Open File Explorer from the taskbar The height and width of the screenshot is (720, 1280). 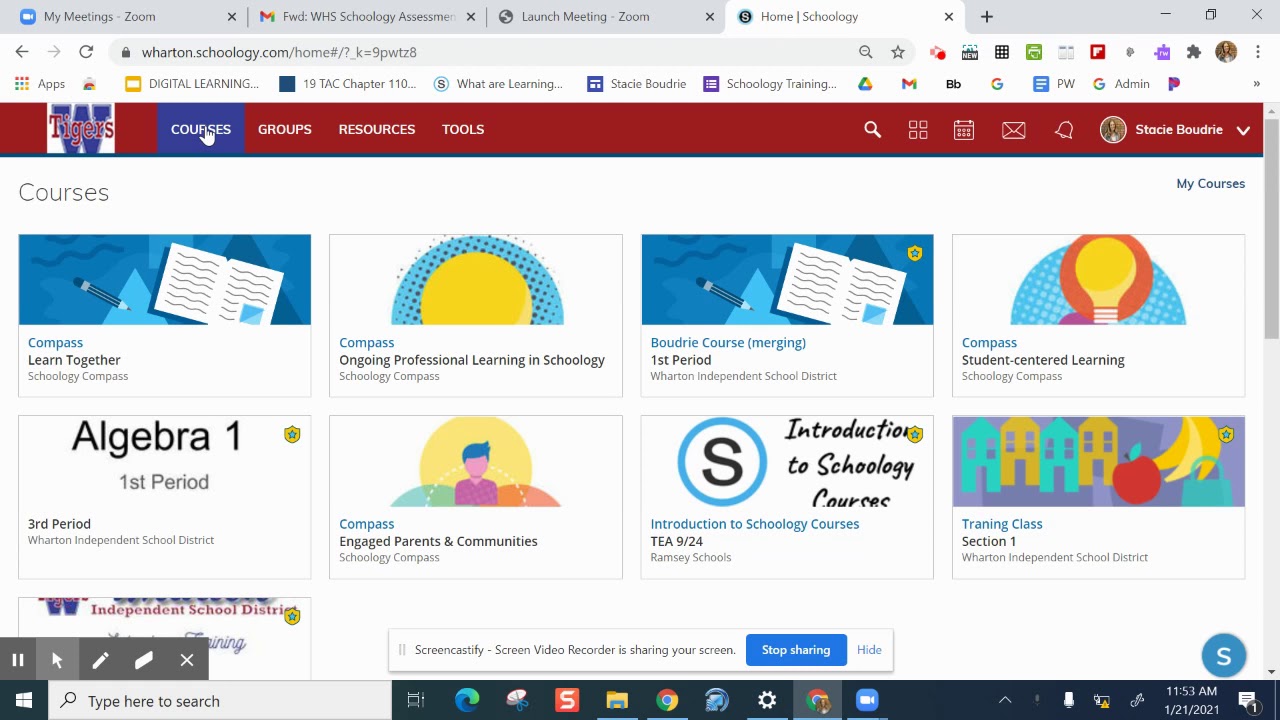pyautogui.click(x=617, y=700)
